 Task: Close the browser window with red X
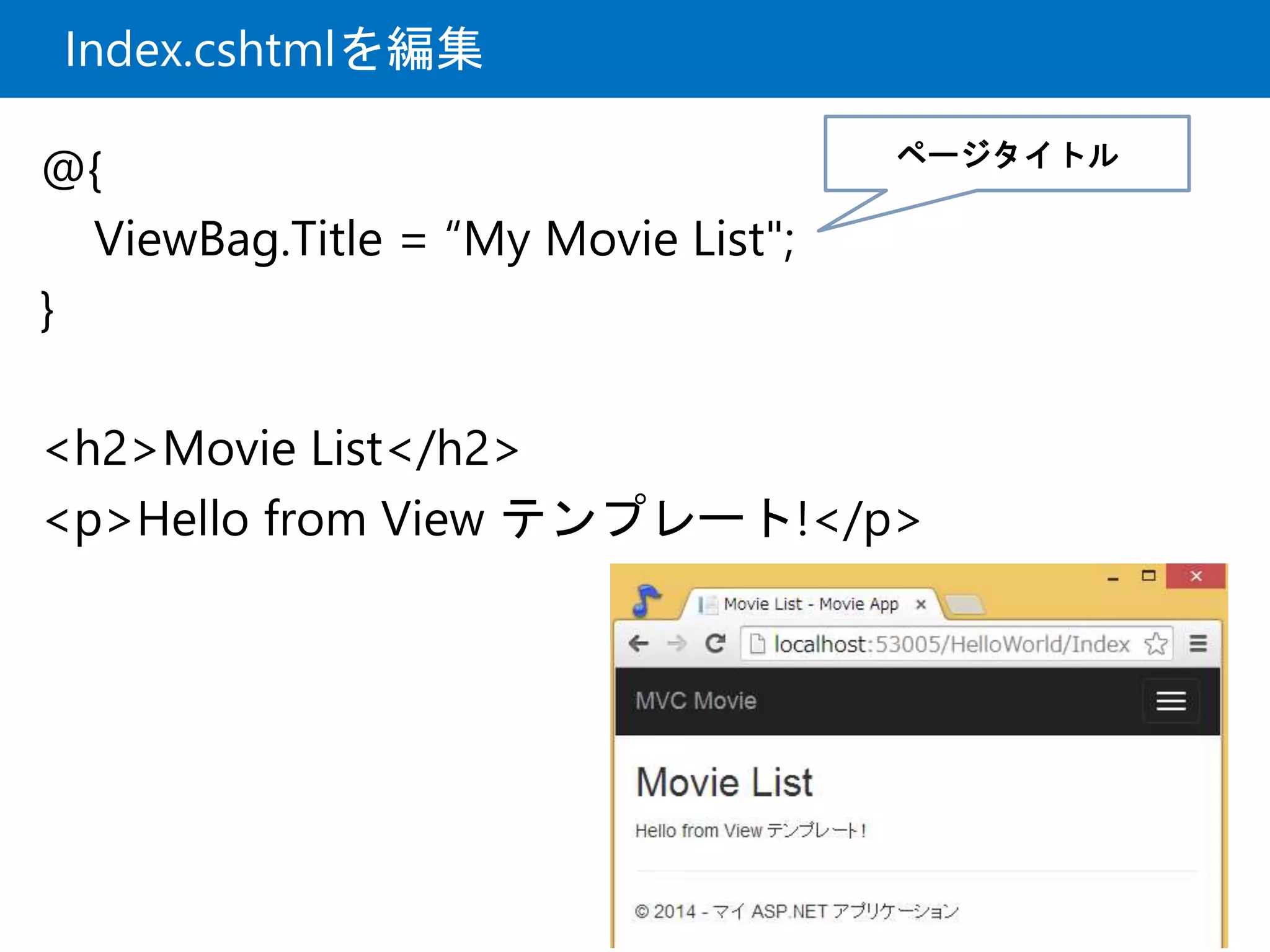pyautogui.click(x=1196, y=576)
